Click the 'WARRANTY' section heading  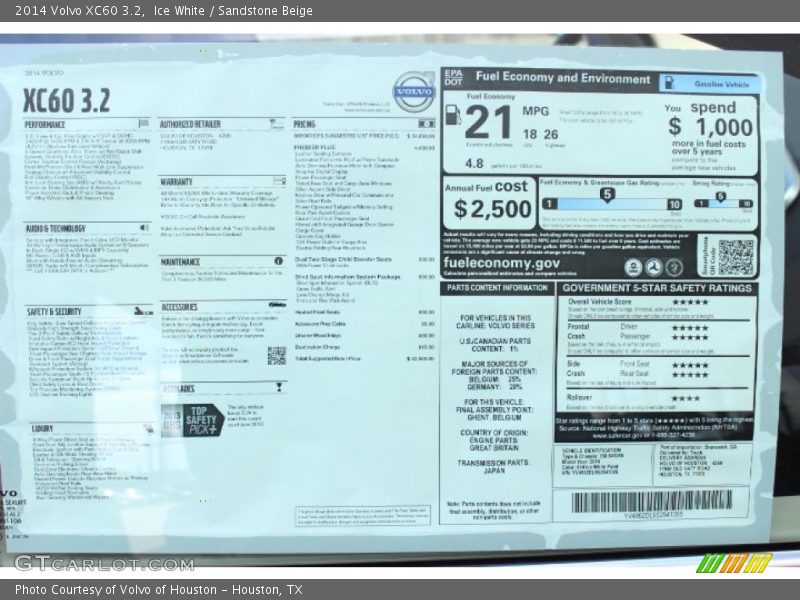pyautogui.click(x=177, y=182)
